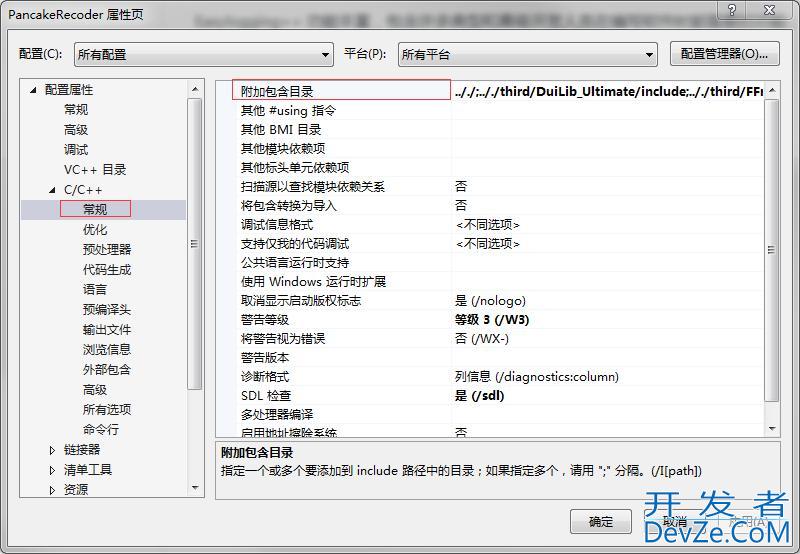Screen dimensions: 800x554
Task: Expand the 链接器 tree node
Action: (52, 450)
